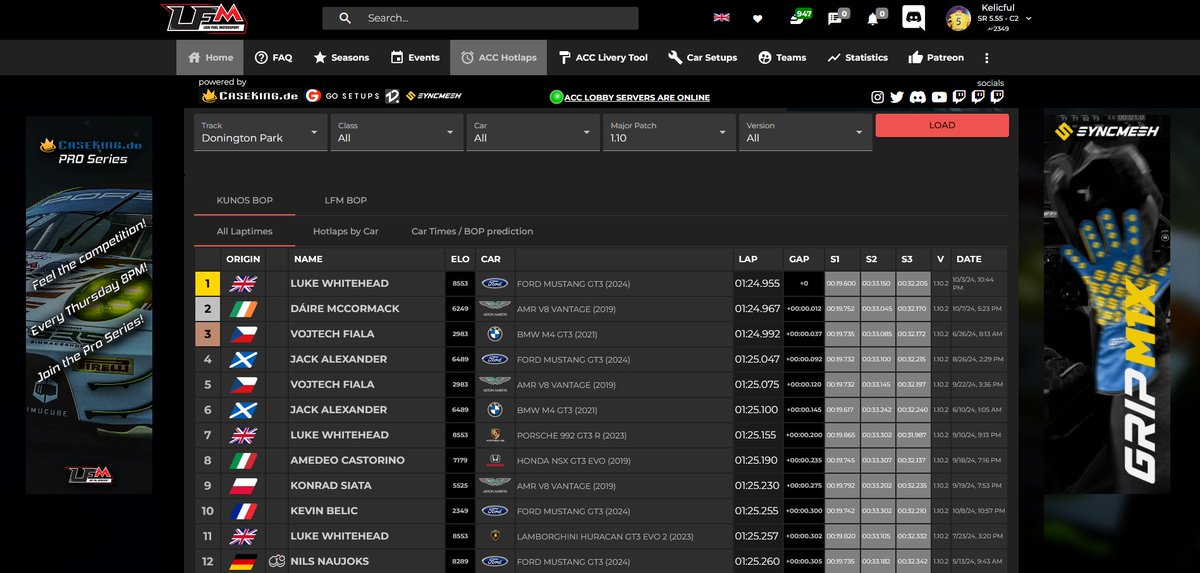Screen dimensions: 1200x573
Task: Click the lap time 01:24.955
Action: pyautogui.click(x=756, y=284)
